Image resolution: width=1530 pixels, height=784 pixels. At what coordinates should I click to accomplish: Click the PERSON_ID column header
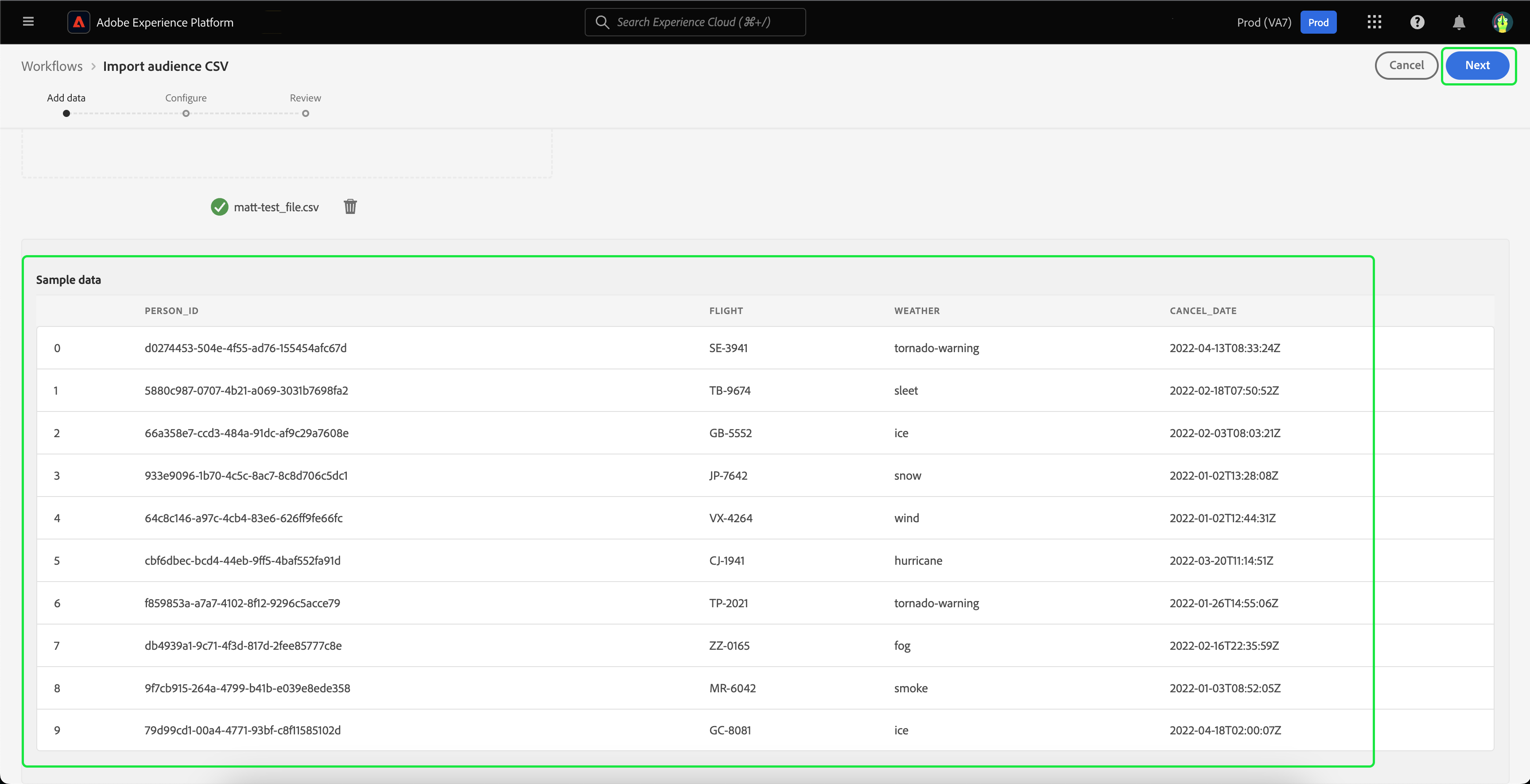[x=172, y=310]
